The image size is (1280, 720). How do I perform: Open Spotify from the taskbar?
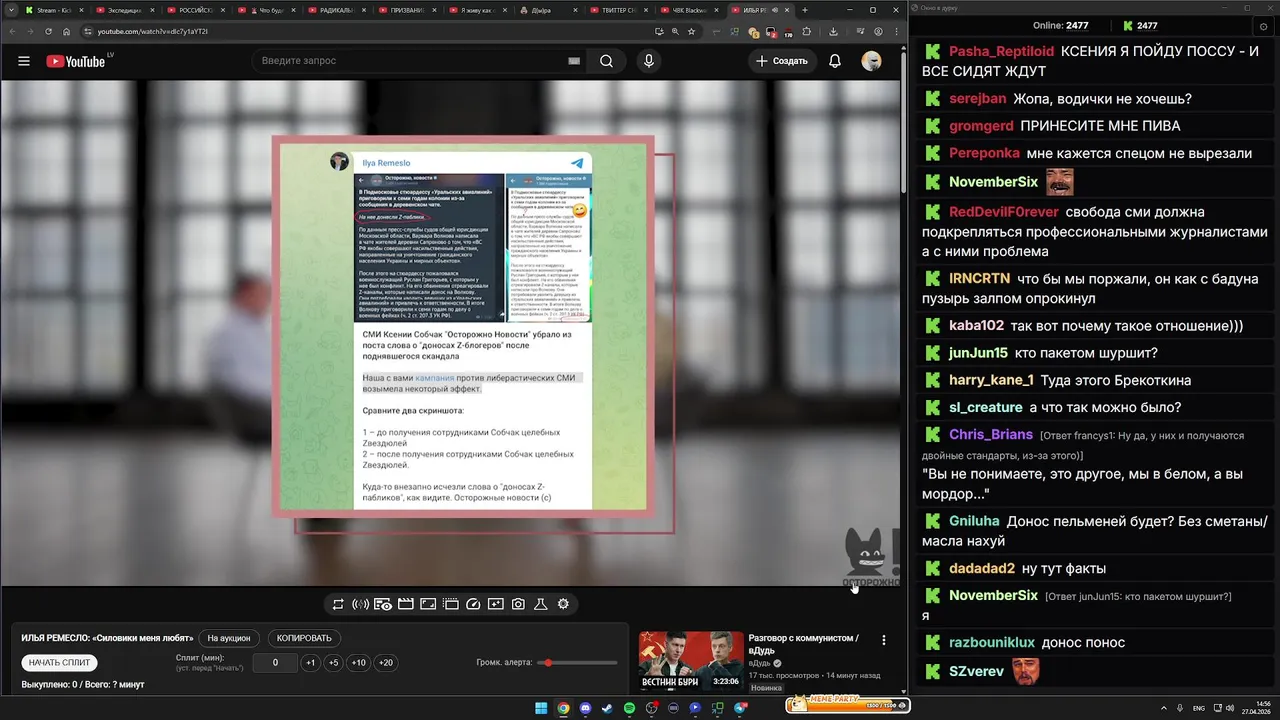630,708
